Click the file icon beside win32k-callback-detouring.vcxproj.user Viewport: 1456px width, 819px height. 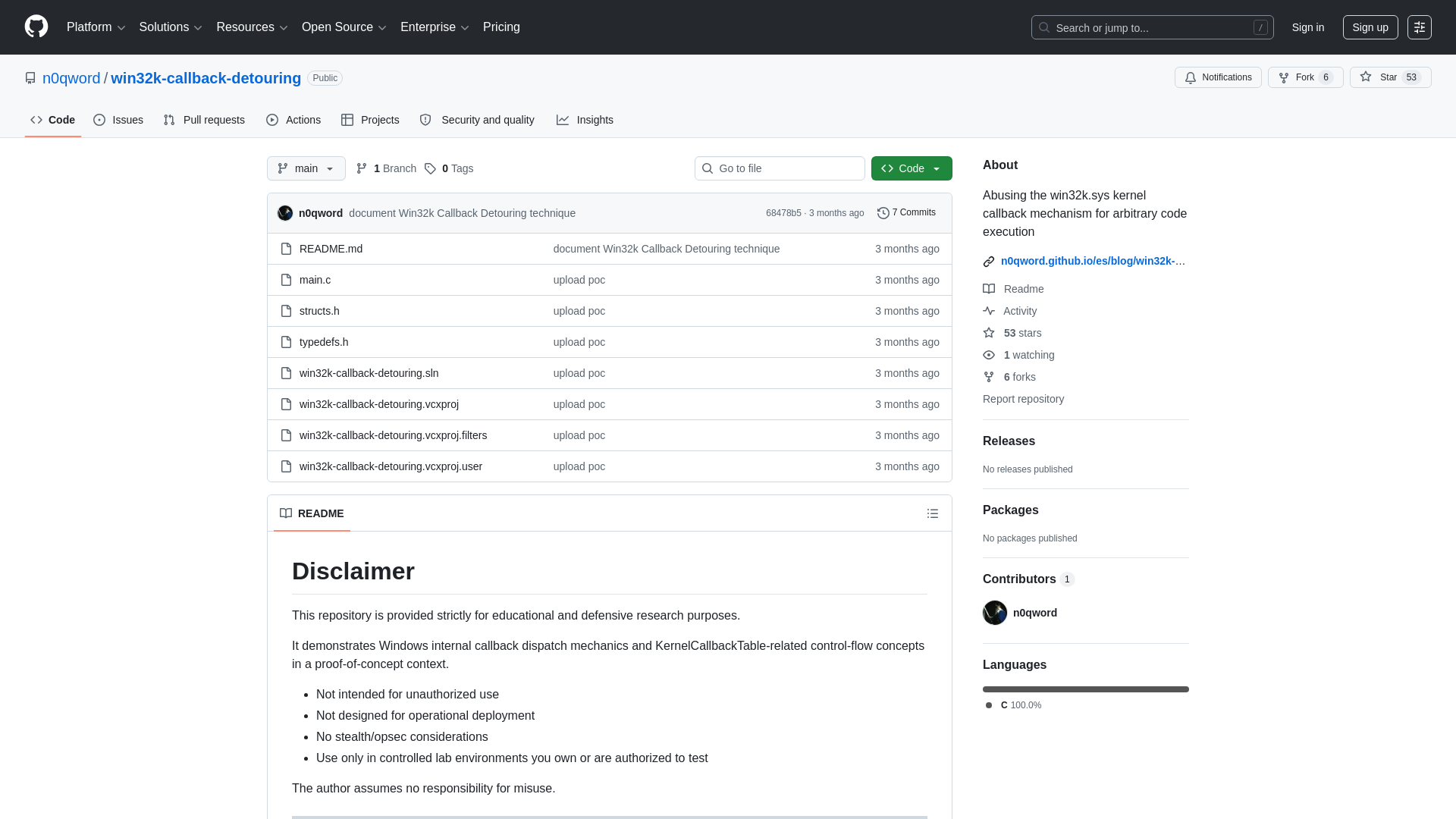point(286,466)
